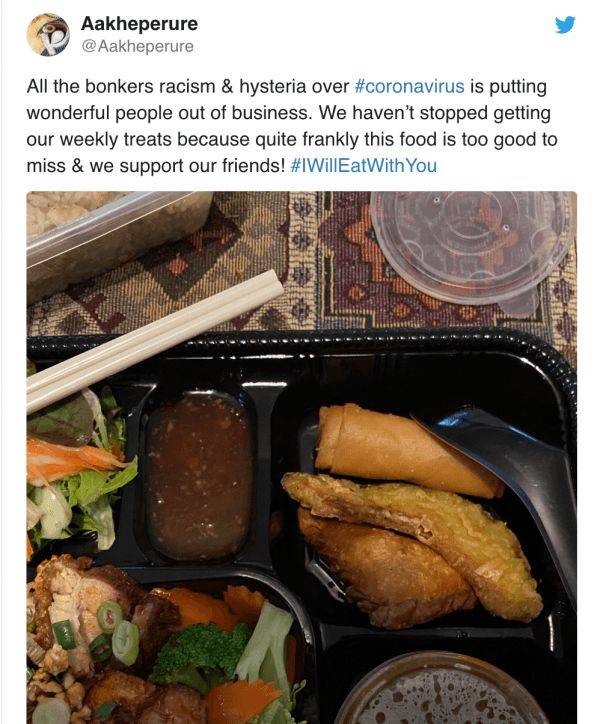
Task: Visit the @Aakheperure handle link
Action: point(137,46)
